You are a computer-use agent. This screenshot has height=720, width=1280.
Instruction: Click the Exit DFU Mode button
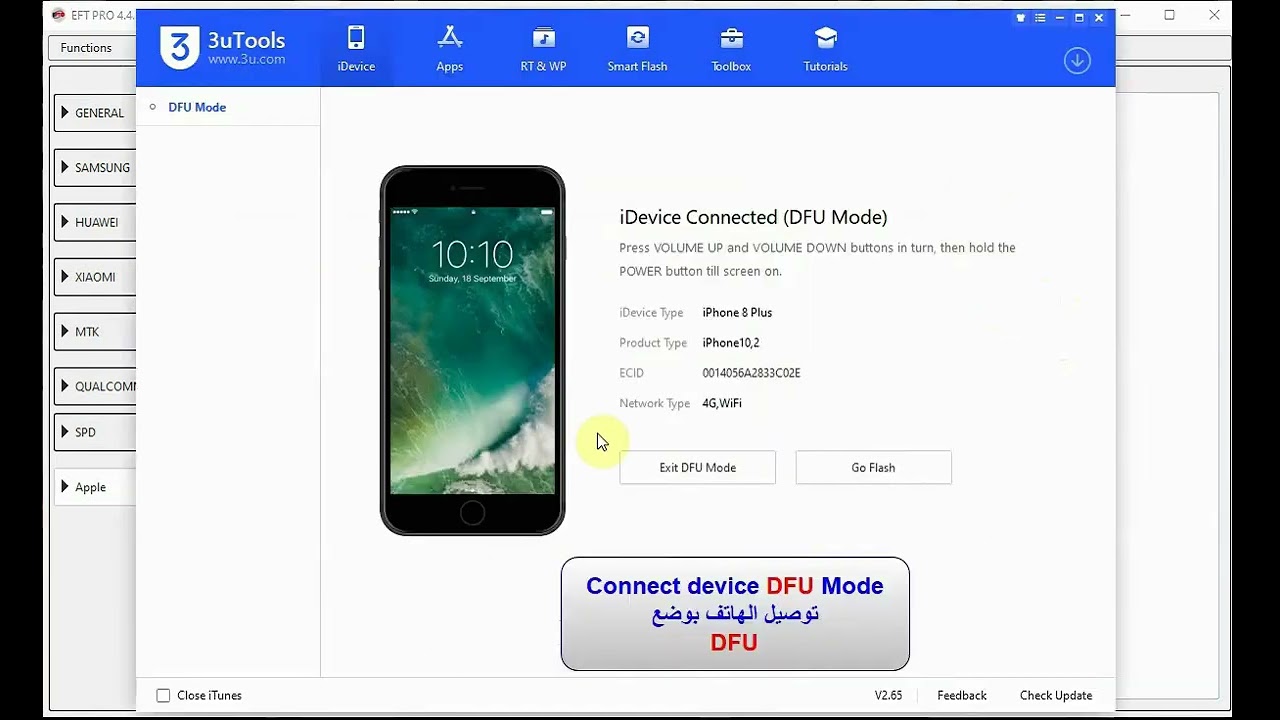click(697, 467)
